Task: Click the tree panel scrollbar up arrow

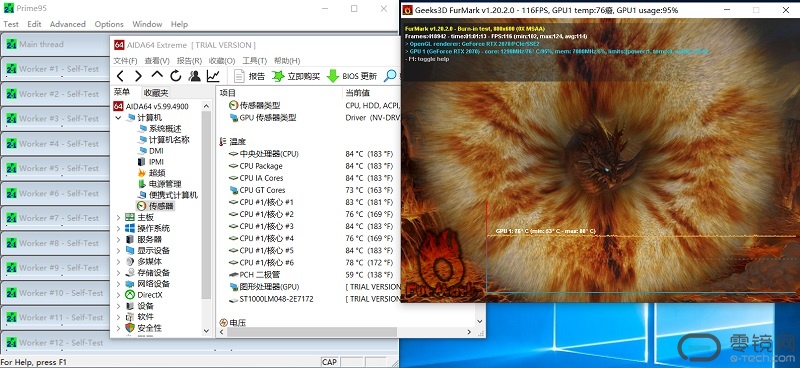Action: click(x=206, y=106)
